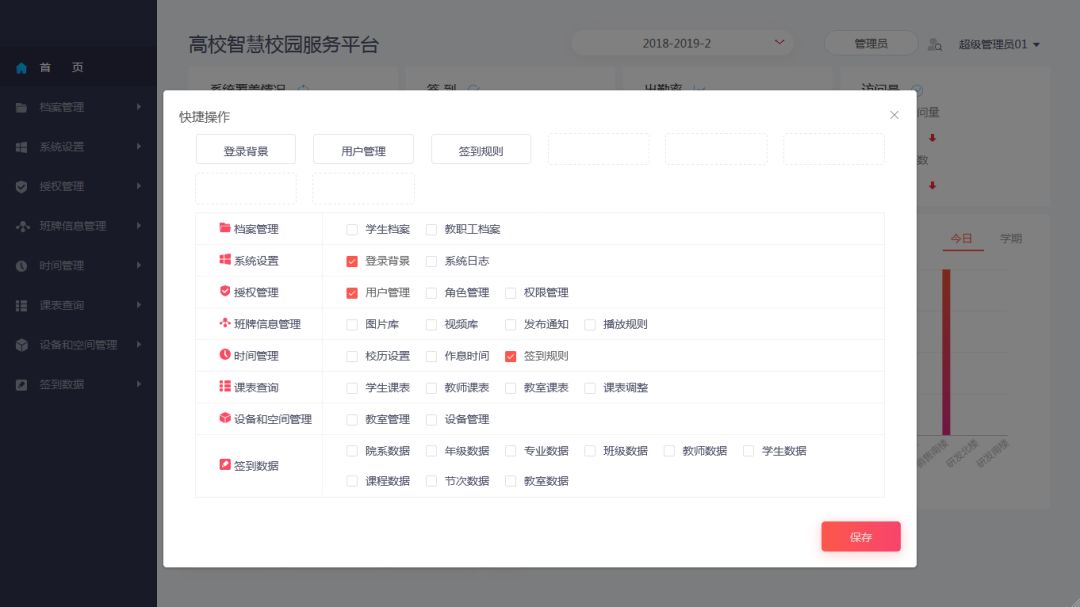Click the user search icon beside 管理员

[935, 44]
